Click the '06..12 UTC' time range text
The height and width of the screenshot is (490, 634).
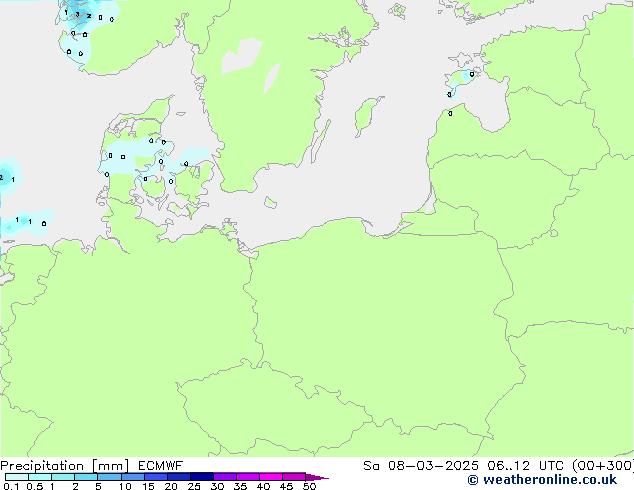pos(526,466)
